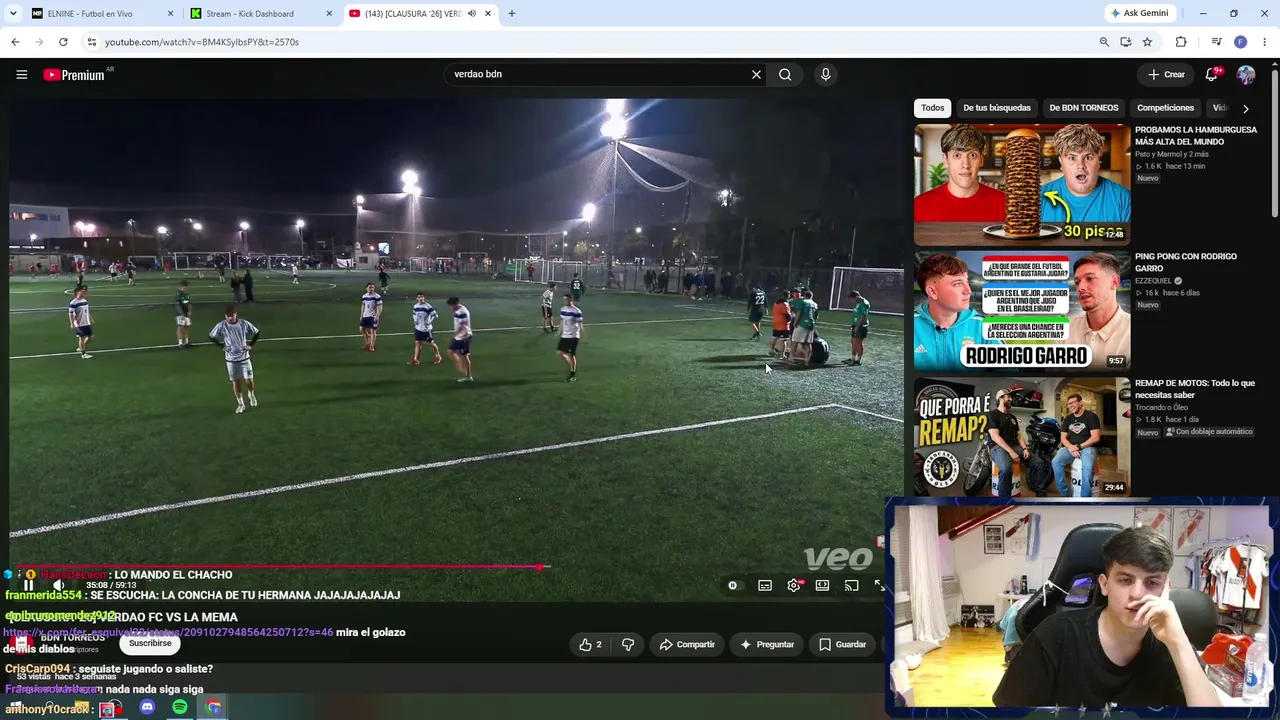Switch to Chrome in the taskbar
Image resolution: width=1280 pixels, height=720 pixels.
click(214, 707)
